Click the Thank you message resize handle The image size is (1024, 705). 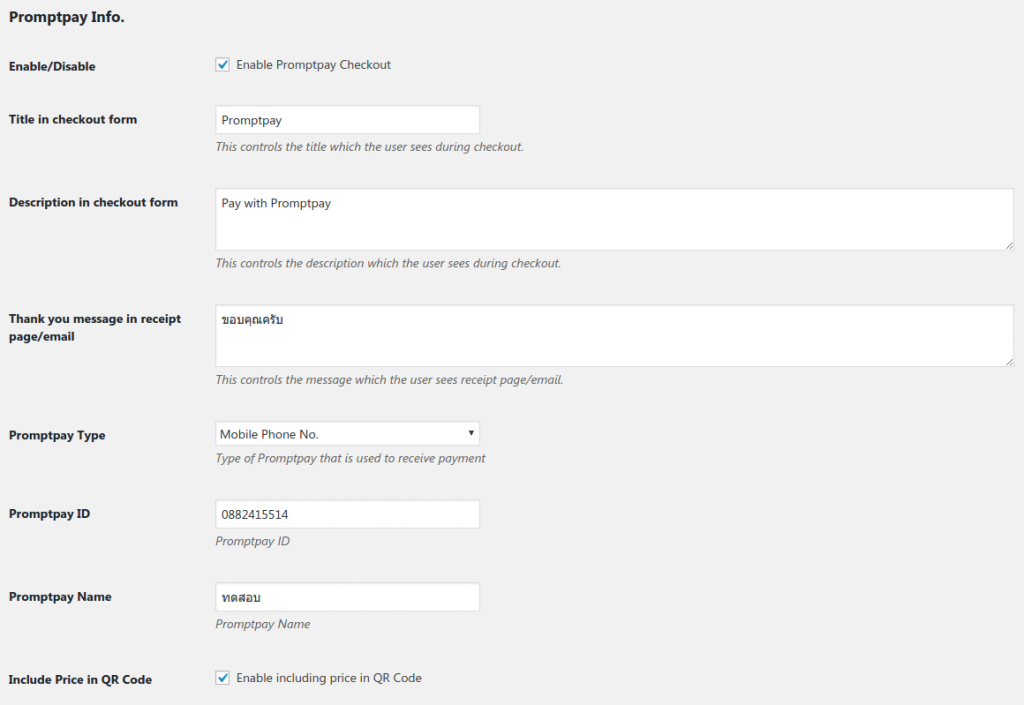tap(1009, 362)
